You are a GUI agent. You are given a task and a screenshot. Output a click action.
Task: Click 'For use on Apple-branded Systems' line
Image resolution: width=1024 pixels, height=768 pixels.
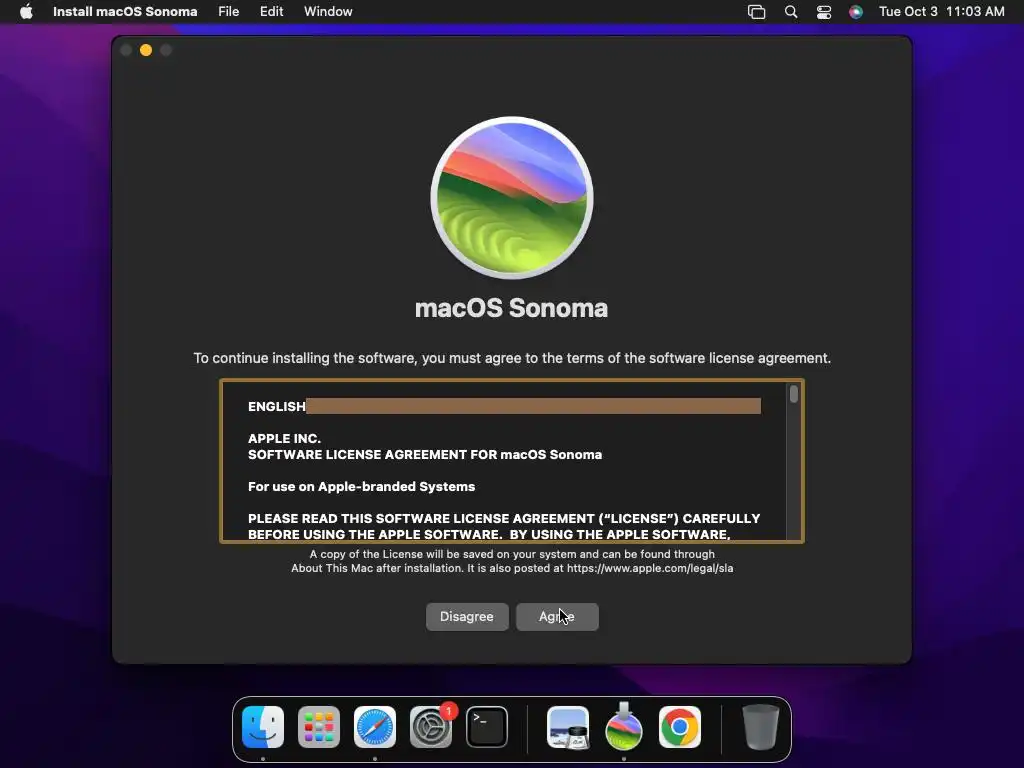361,487
